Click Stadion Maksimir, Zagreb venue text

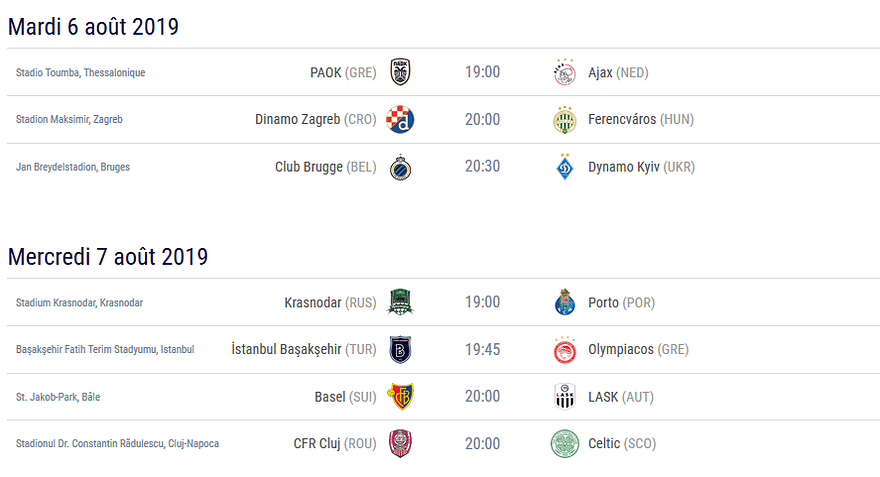(69, 120)
